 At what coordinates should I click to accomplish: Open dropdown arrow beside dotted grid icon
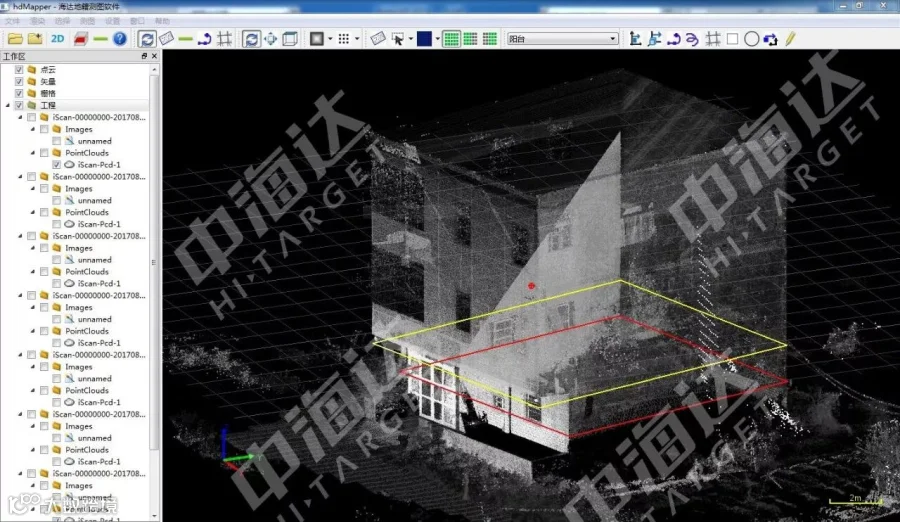[x=357, y=39]
